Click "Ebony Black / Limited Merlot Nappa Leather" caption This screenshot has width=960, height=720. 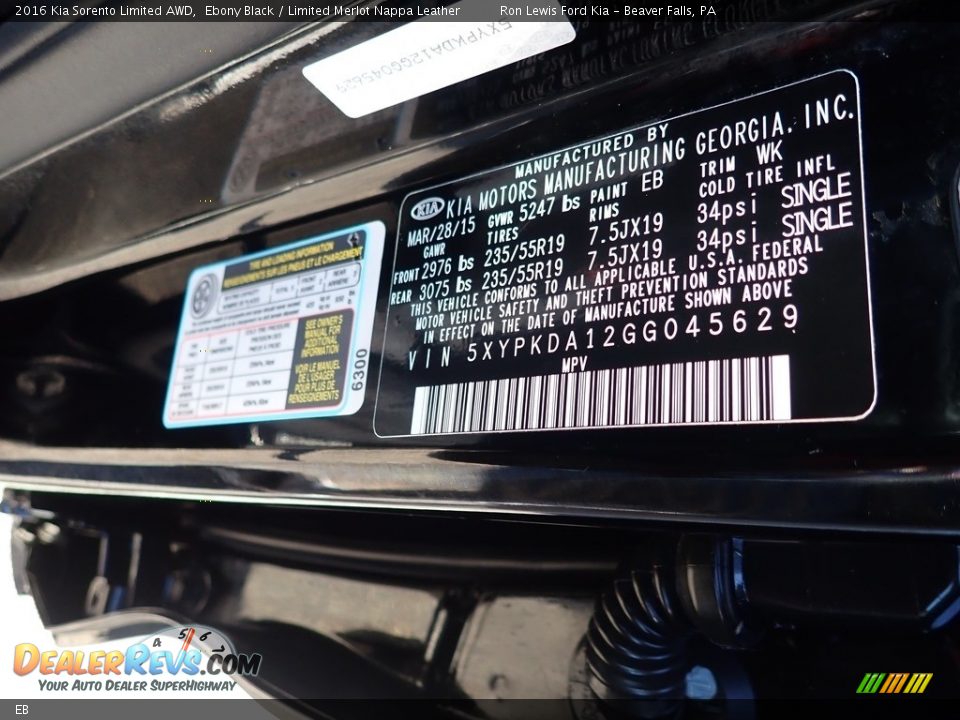(x=332, y=10)
